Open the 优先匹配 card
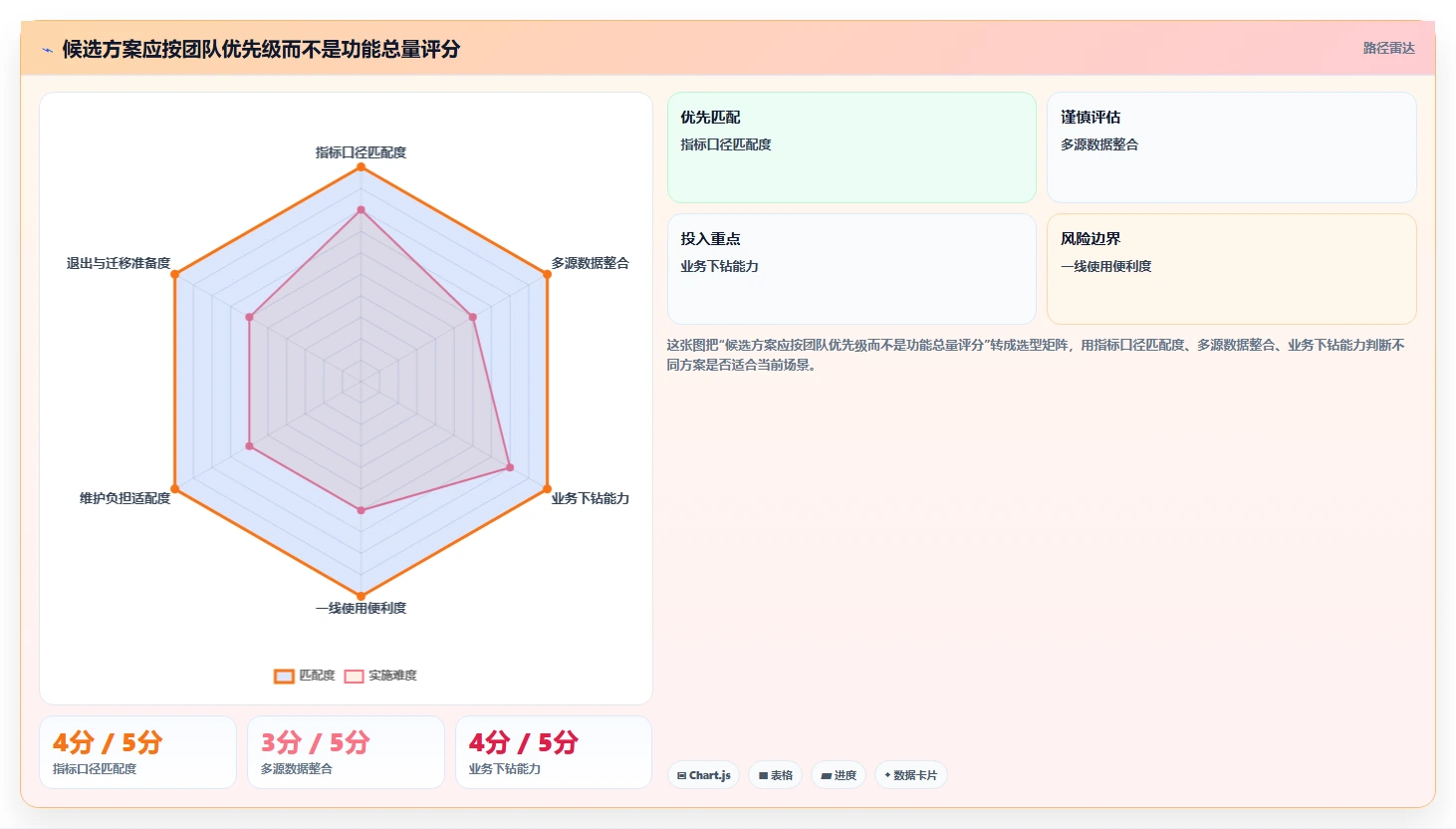Image resolution: width=1456 pixels, height=829 pixels. point(851,147)
